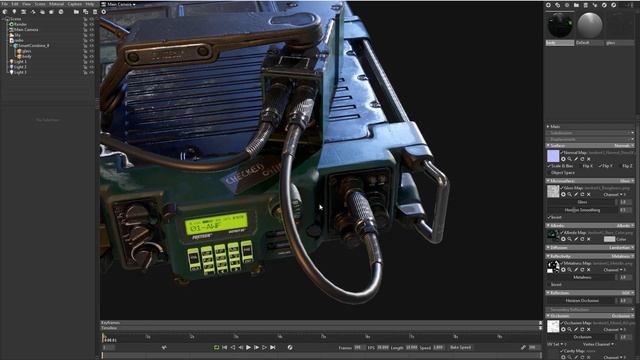This screenshot has height=360, width=640.
Task: Open the Vertex Channel dropdown
Action: pos(598,344)
